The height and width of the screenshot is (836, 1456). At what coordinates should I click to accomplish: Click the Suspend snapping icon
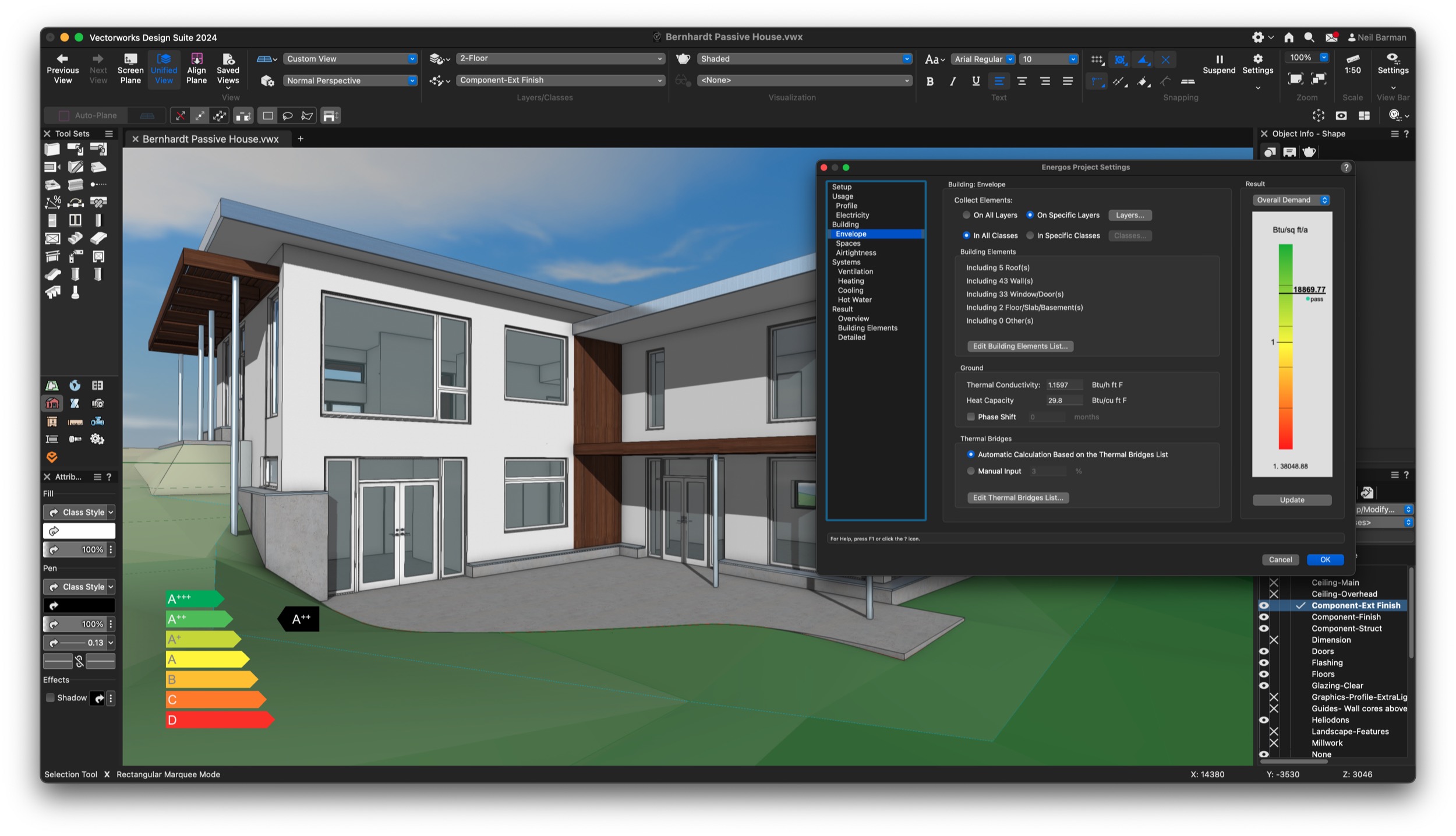[1218, 59]
